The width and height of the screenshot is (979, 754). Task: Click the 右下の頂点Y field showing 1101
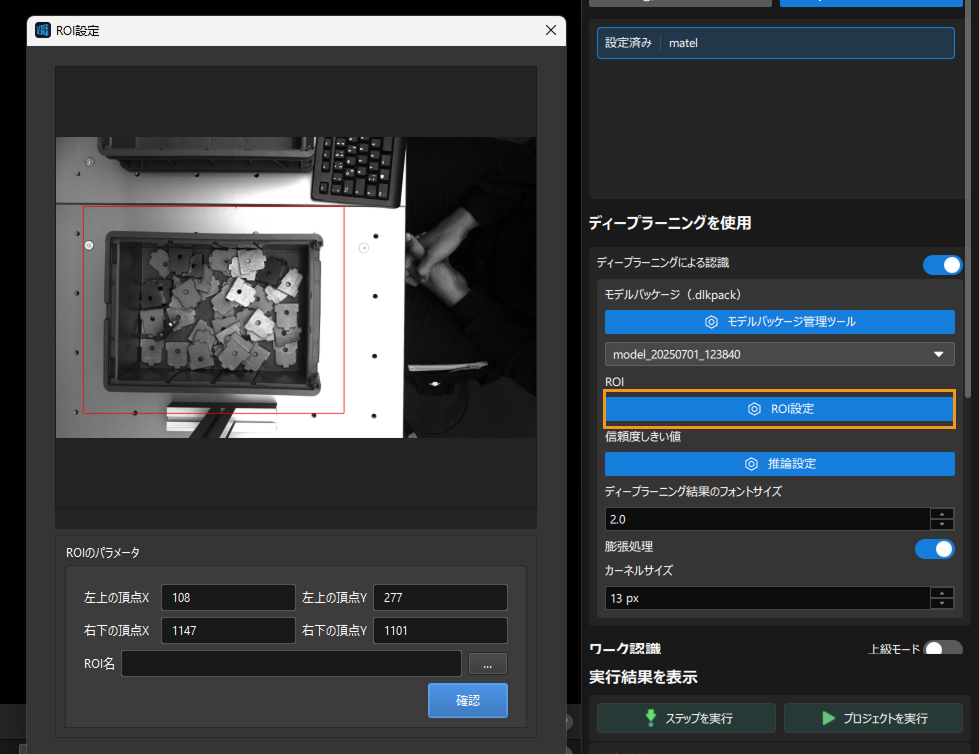tap(440, 630)
